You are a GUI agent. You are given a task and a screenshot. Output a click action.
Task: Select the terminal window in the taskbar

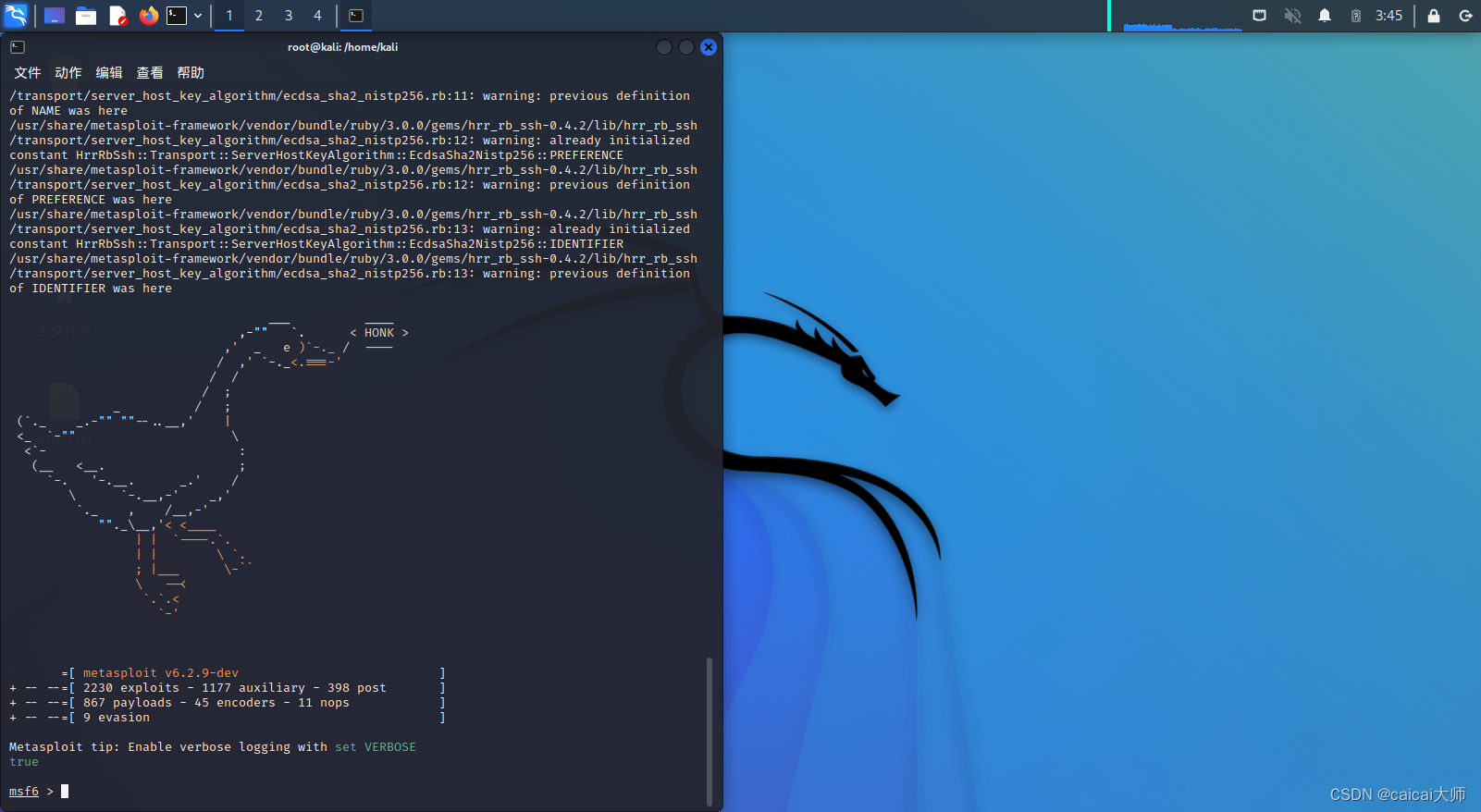click(x=356, y=16)
